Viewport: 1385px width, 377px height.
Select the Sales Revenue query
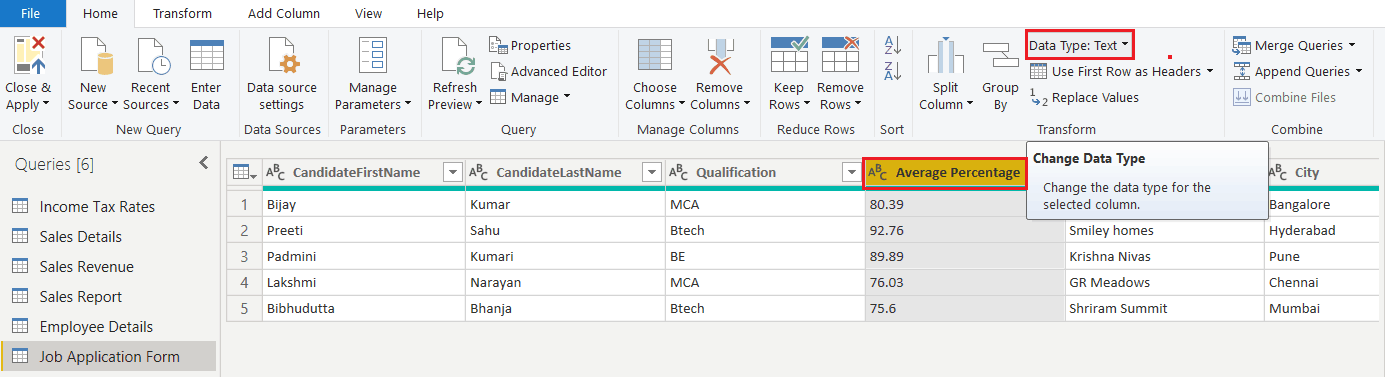tap(108, 267)
